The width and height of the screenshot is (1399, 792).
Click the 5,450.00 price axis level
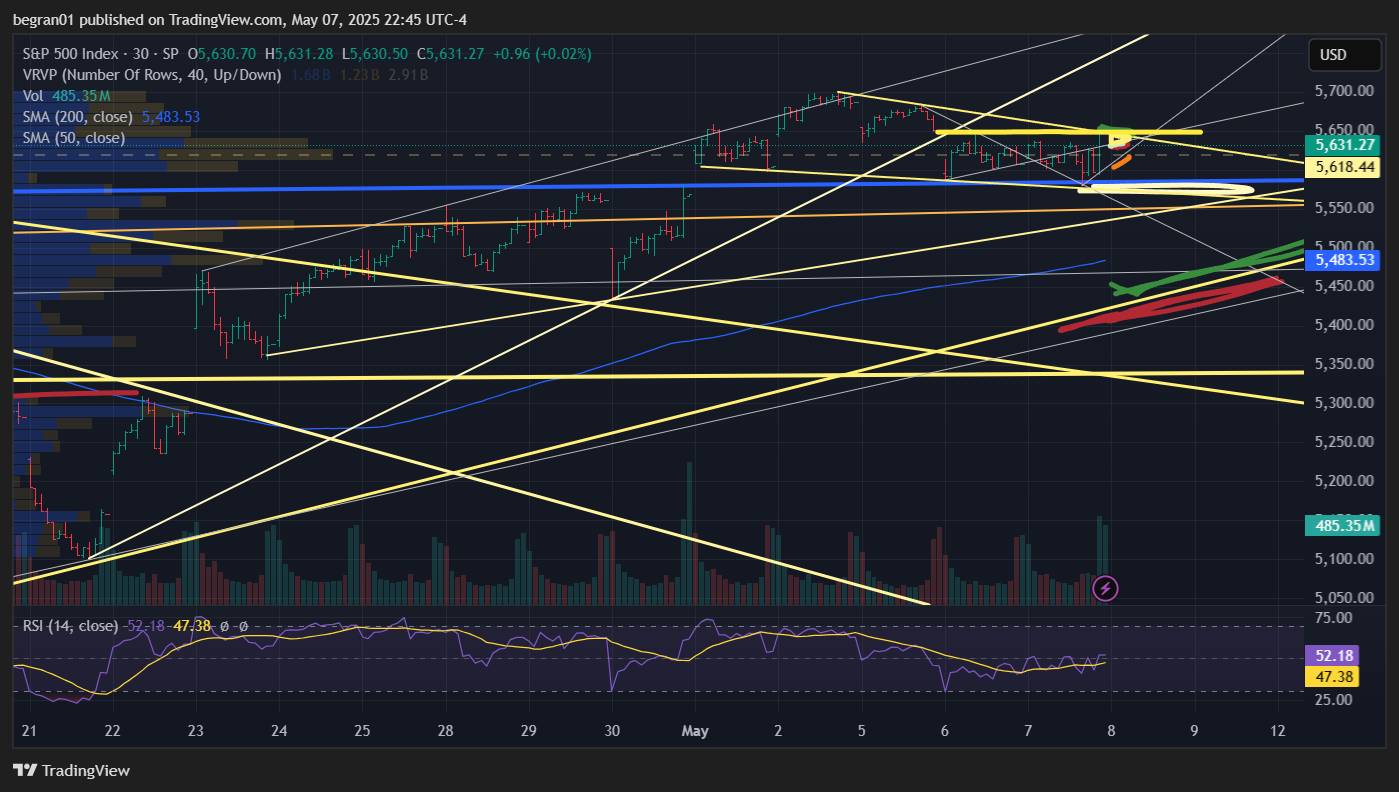coord(1344,286)
